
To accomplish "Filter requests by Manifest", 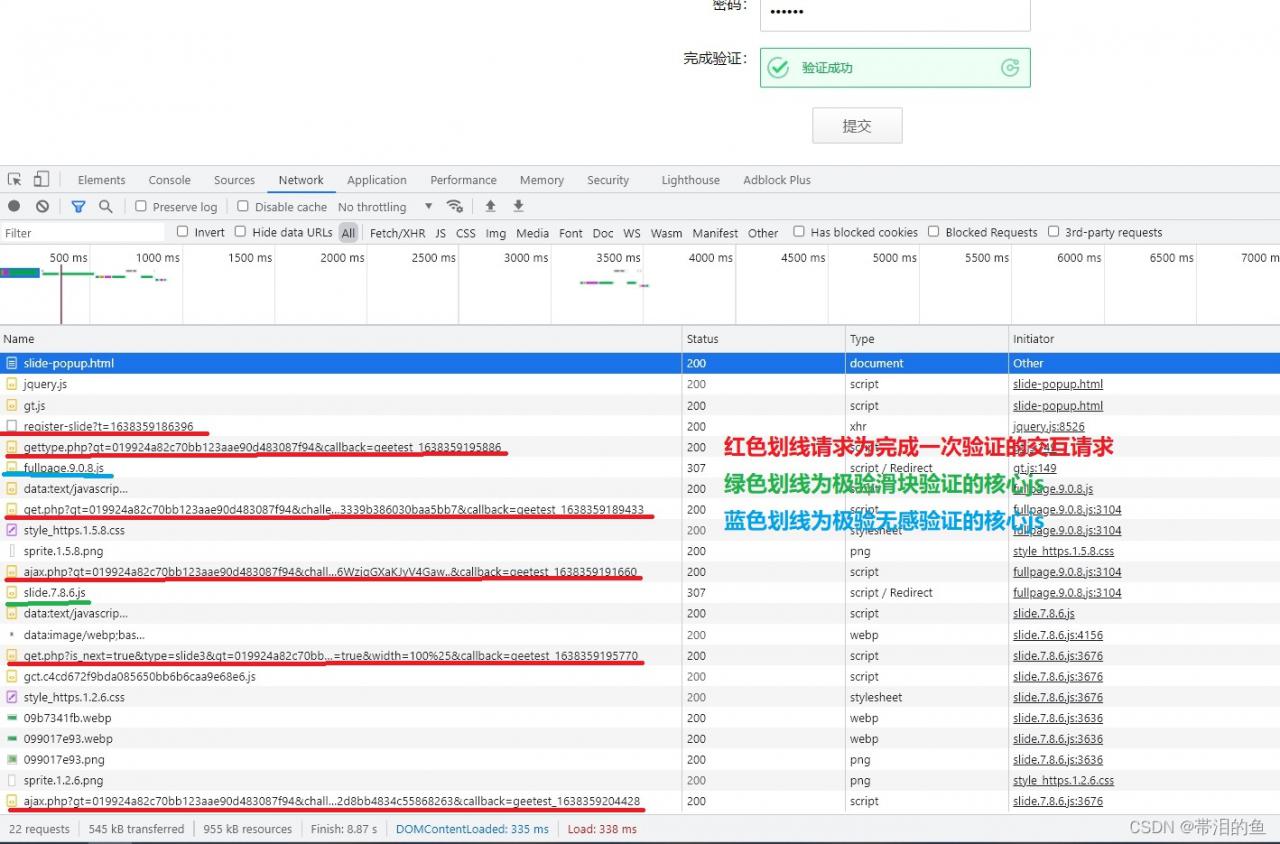I will pos(715,233).
